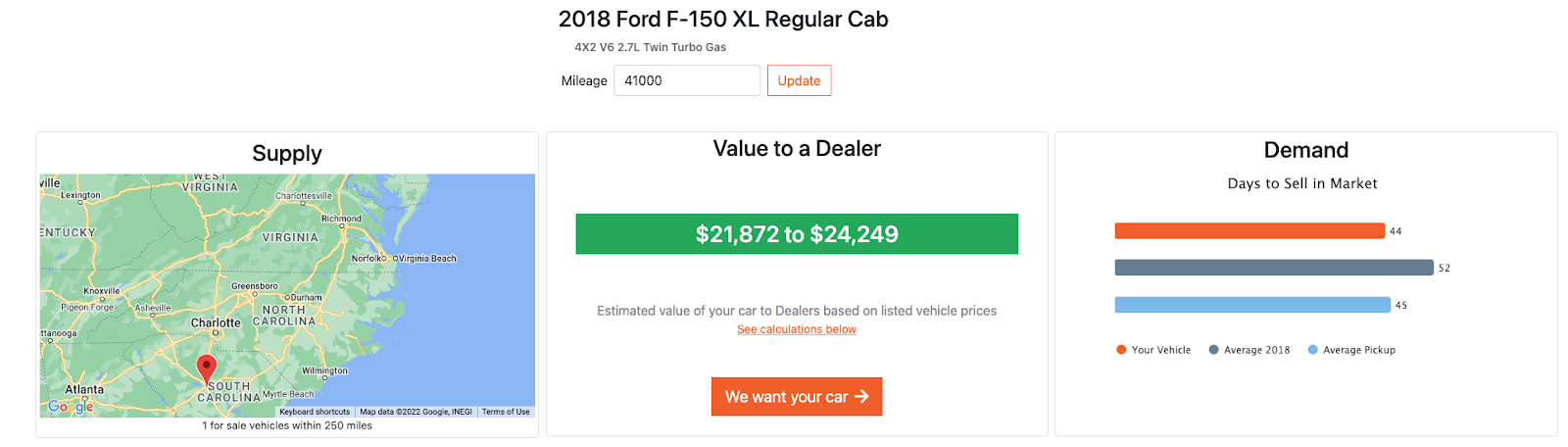Click the red location pin on map
This screenshot has height=447, width=1568.
pos(206,368)
